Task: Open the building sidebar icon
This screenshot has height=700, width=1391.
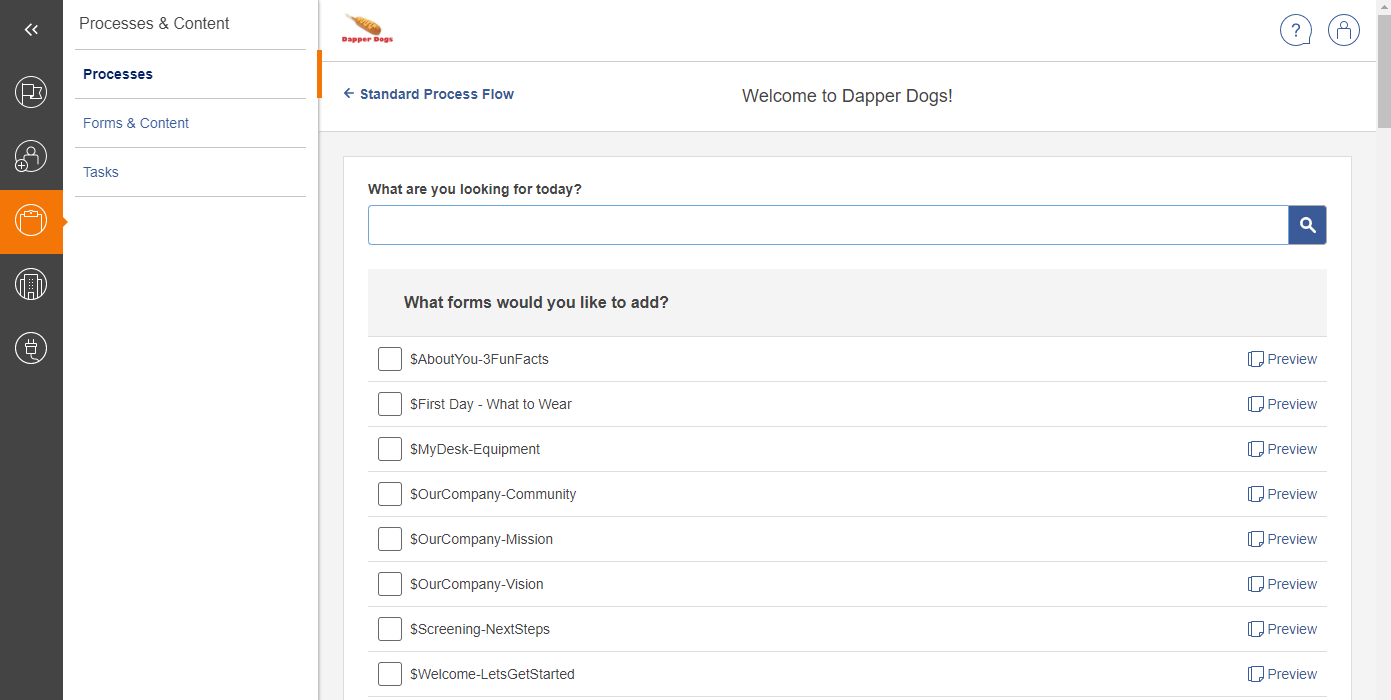Action: click(x=31, y=285)
